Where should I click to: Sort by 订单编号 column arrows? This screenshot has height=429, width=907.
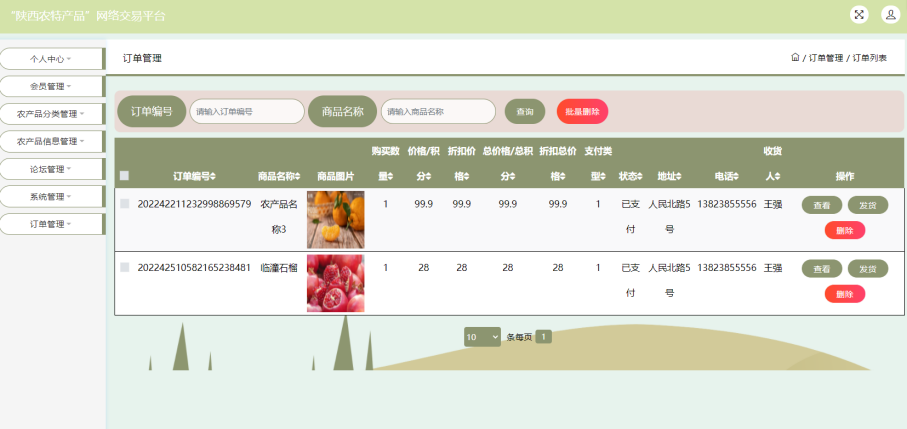click(213, 177)
